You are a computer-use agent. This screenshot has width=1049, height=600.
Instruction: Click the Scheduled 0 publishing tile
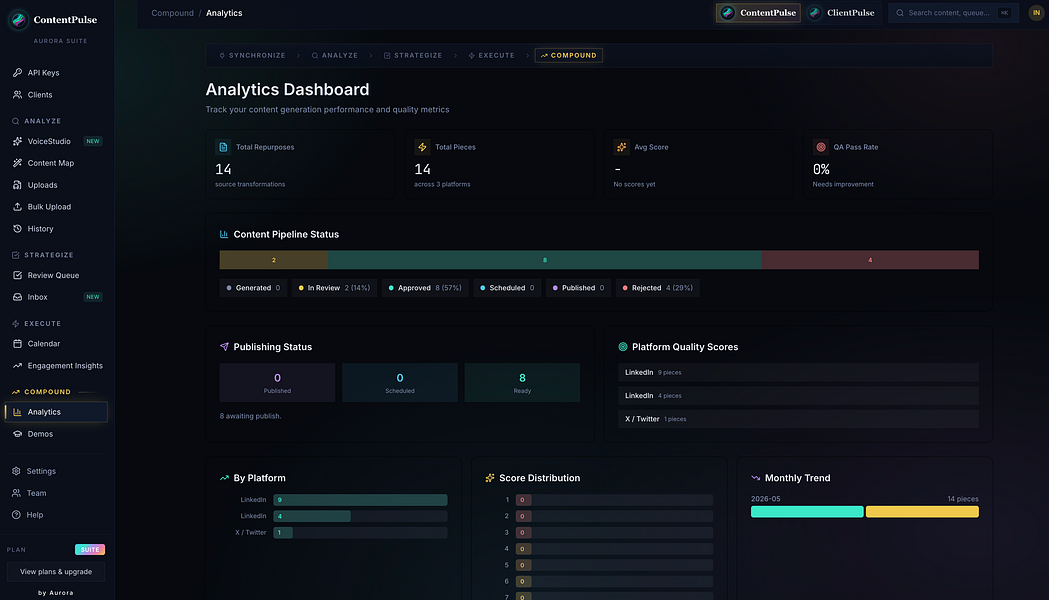click(x=400, y=383)
